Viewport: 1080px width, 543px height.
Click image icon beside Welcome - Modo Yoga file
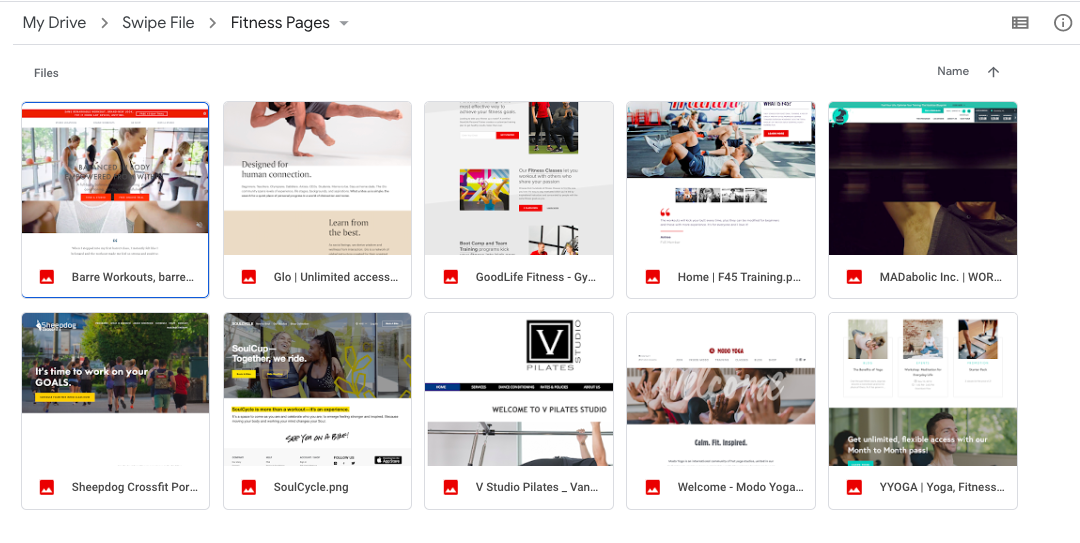(652, 487)
